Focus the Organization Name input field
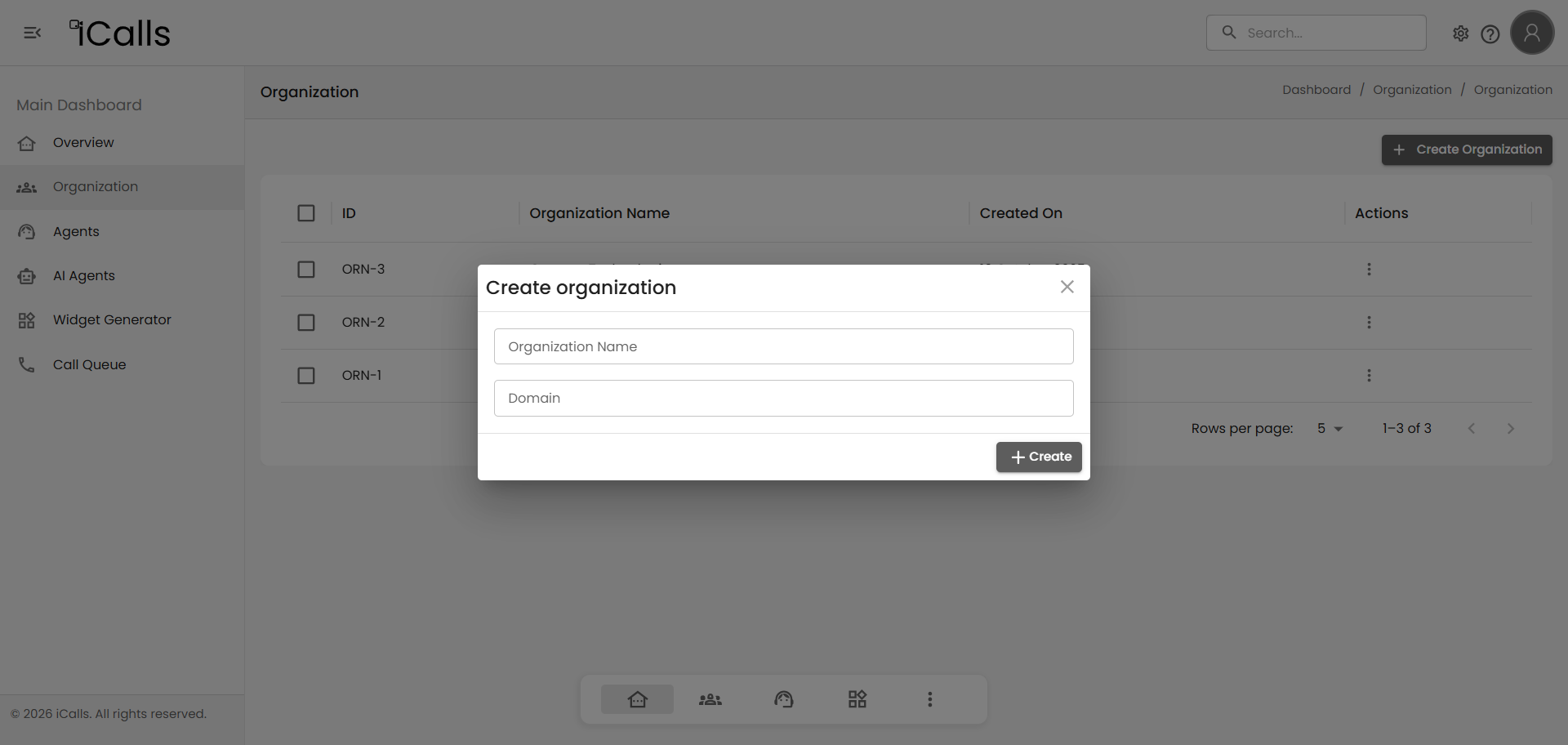Image resolution: width=1568 pixels, height=745 pixels. pyautogui.click(x=783, y=346)
